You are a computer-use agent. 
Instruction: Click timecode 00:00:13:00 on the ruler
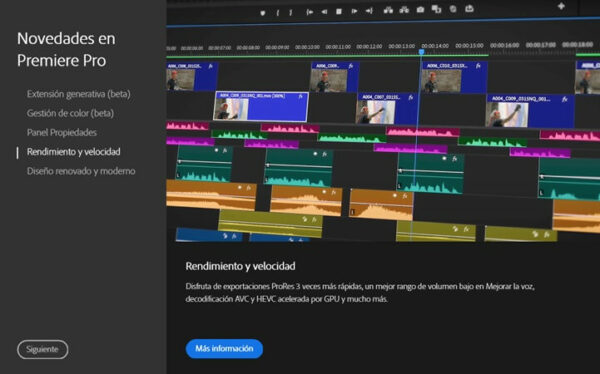click(x=401, y=46)
